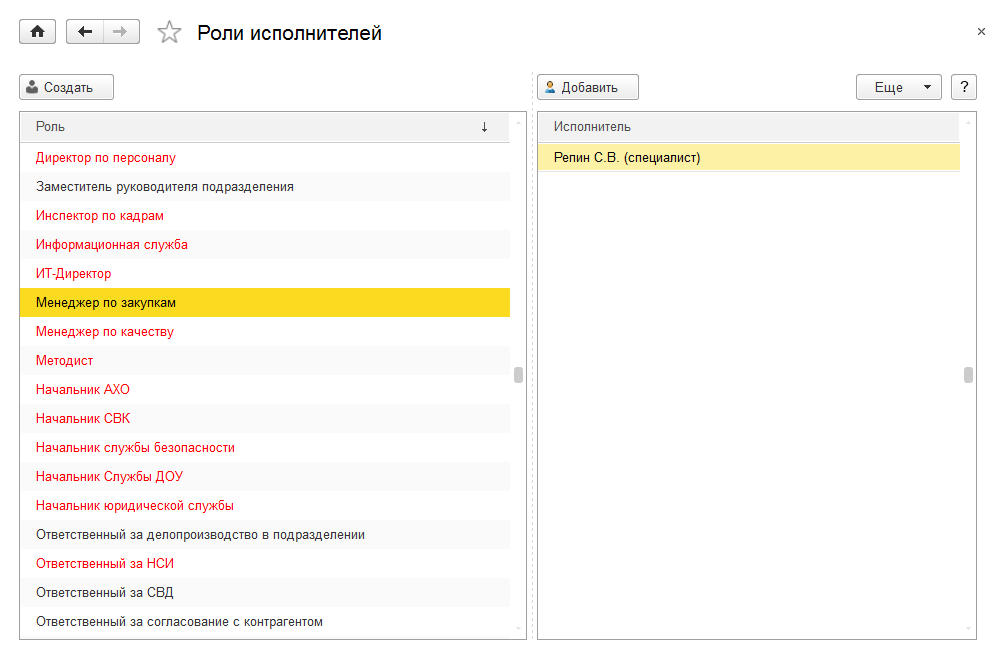Close the Роли исполнителей page

point(981,32)
